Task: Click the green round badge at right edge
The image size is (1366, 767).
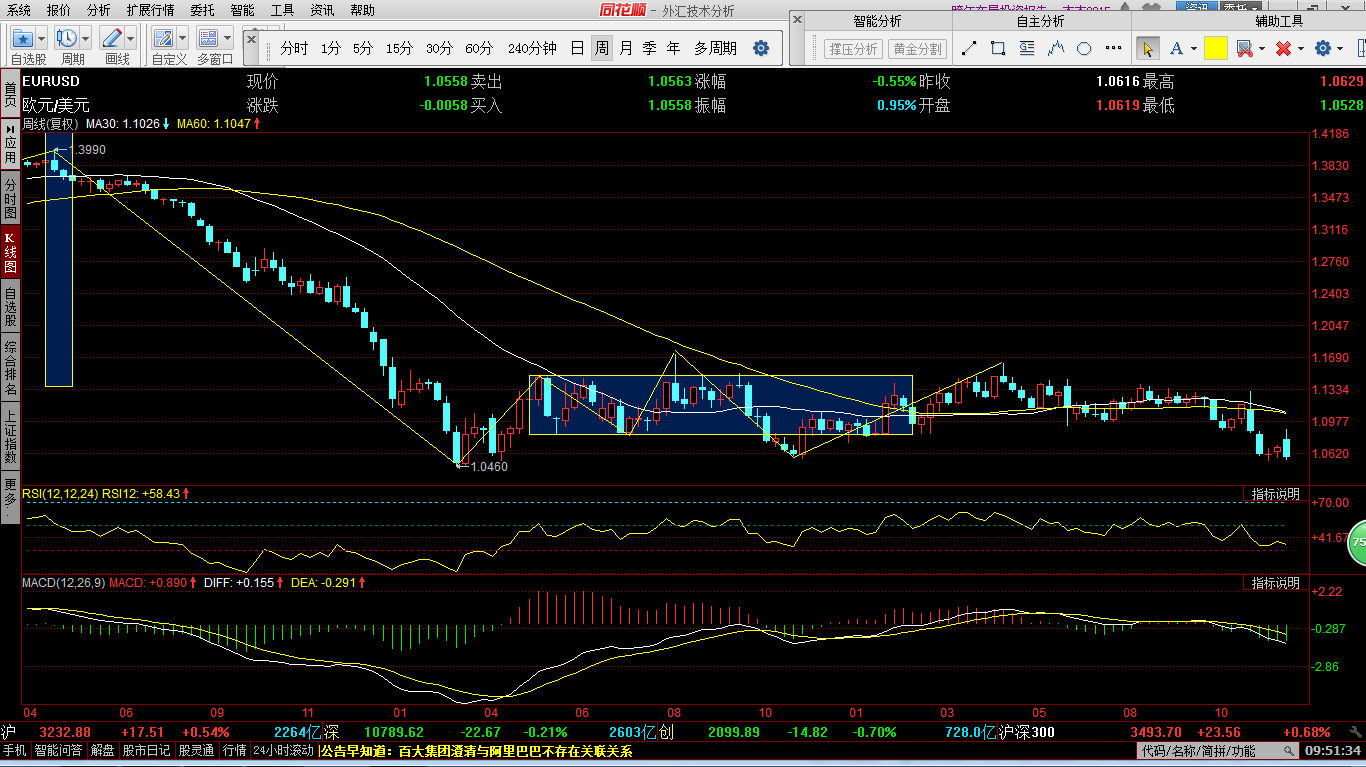Action: pos(1356,541)
